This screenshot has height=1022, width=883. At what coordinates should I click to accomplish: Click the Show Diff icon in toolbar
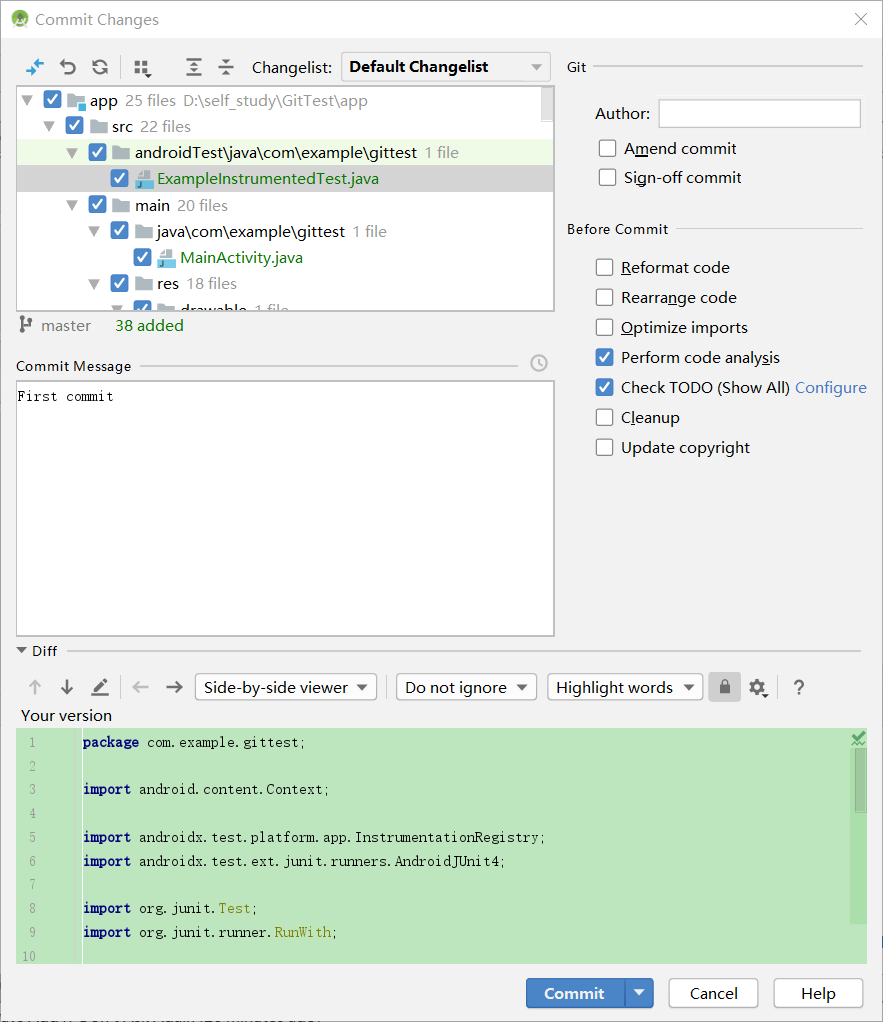coord(35,66)
